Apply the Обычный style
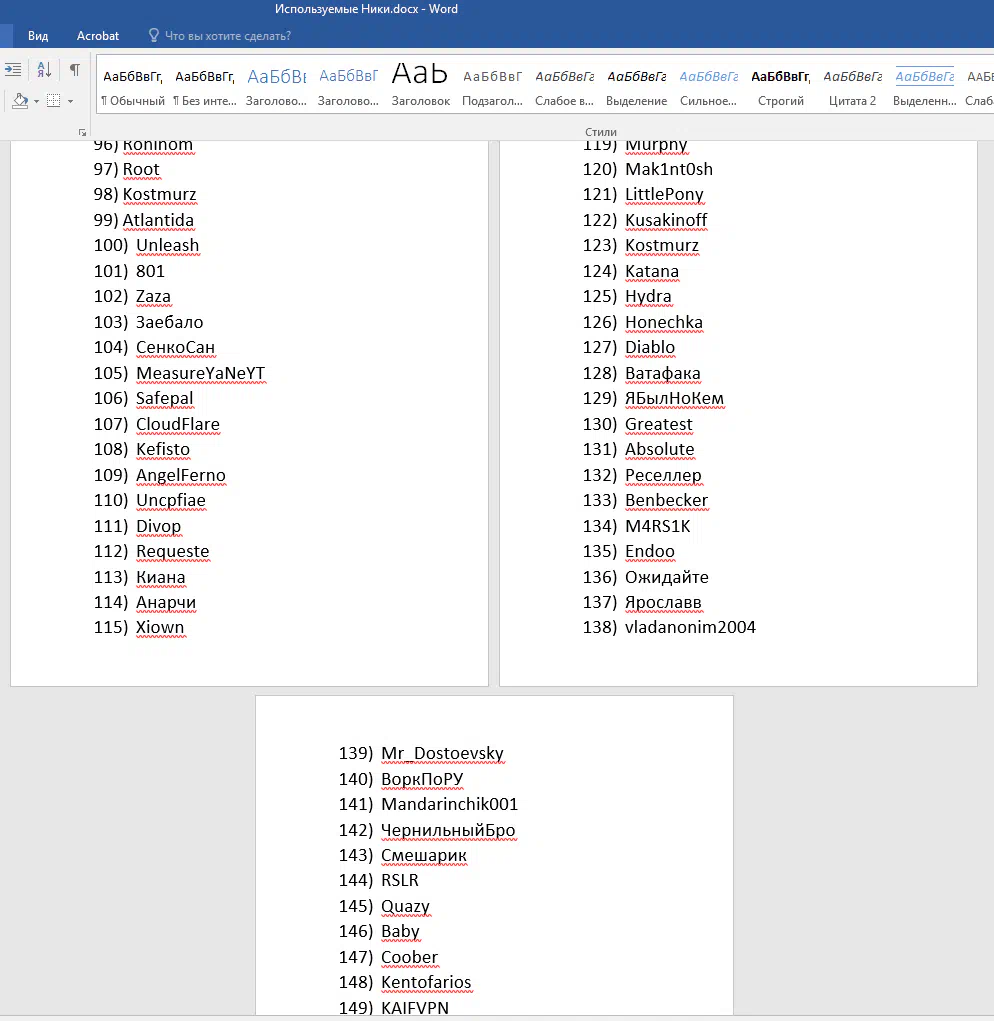This screenshot has width=994, height=1021. 133,85
